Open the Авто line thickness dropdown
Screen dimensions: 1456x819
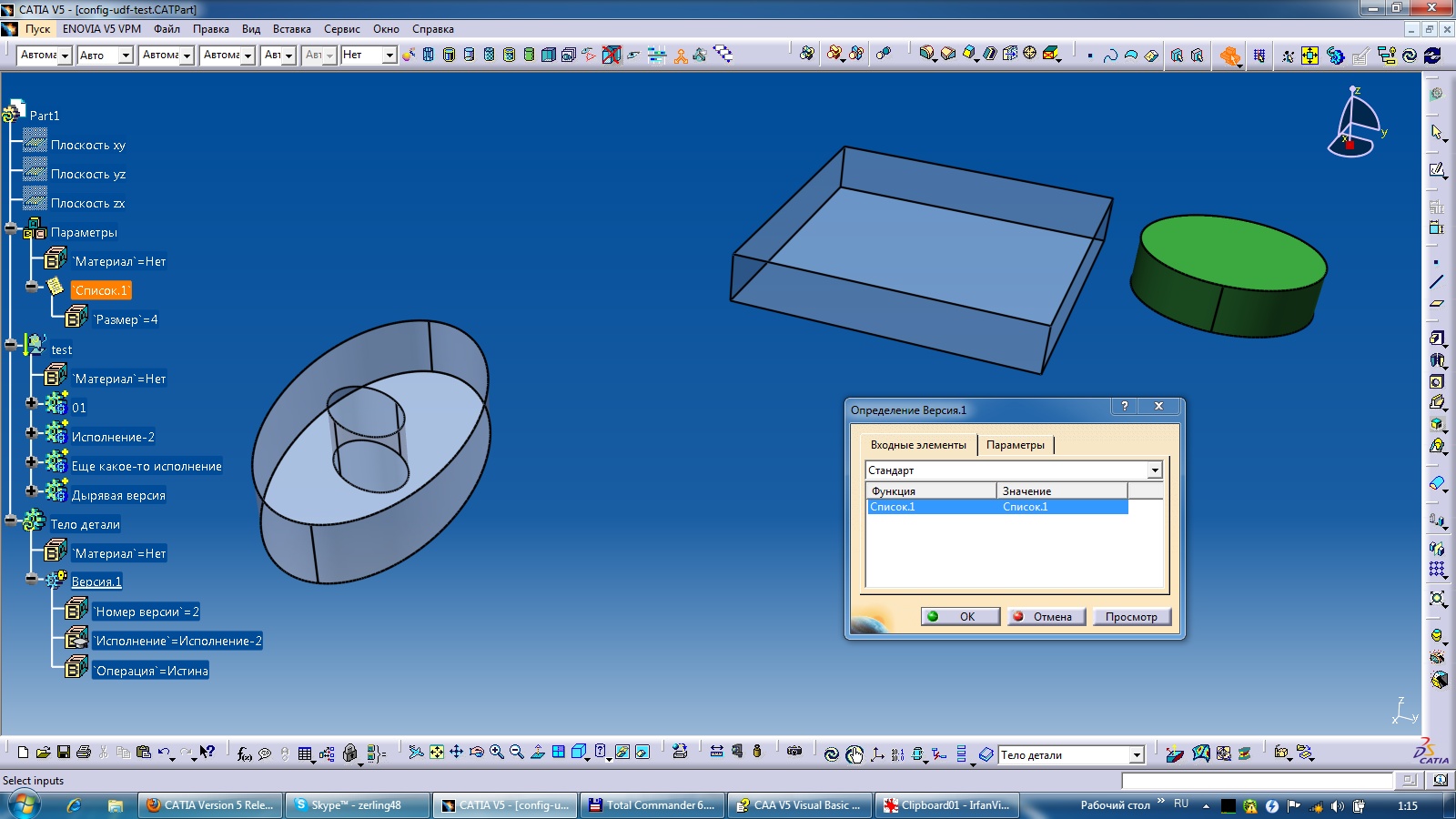click(x=126, y=56)
